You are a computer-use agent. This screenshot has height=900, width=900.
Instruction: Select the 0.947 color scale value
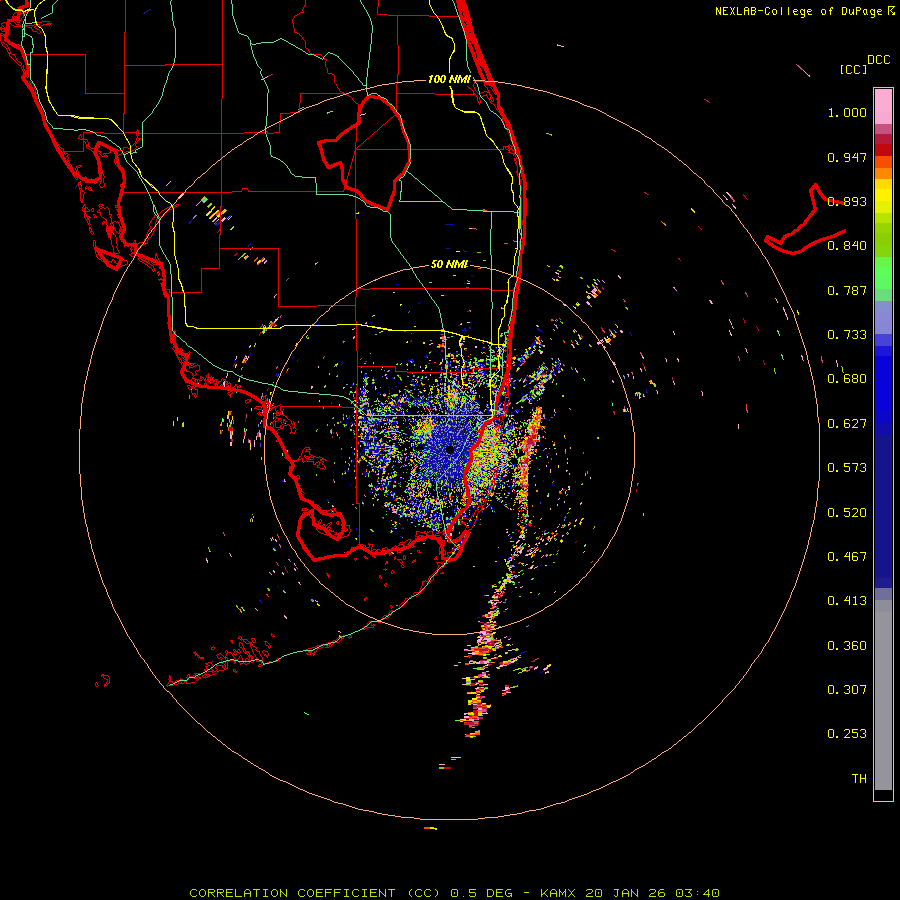pyautogui.click(x=847, y=157)
